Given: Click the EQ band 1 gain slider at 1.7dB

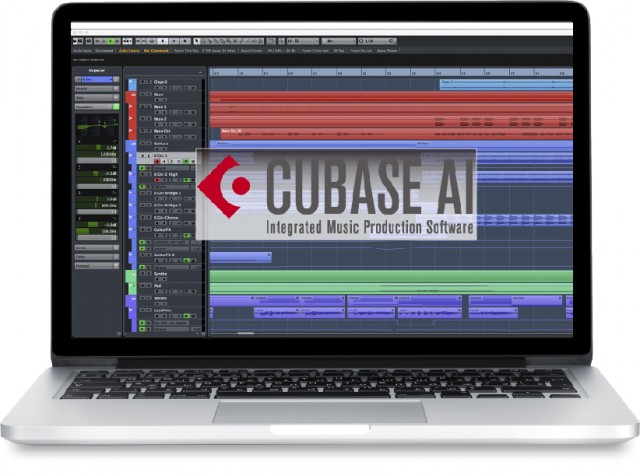Looking at the screenshot, I should [x=97, y=147].
